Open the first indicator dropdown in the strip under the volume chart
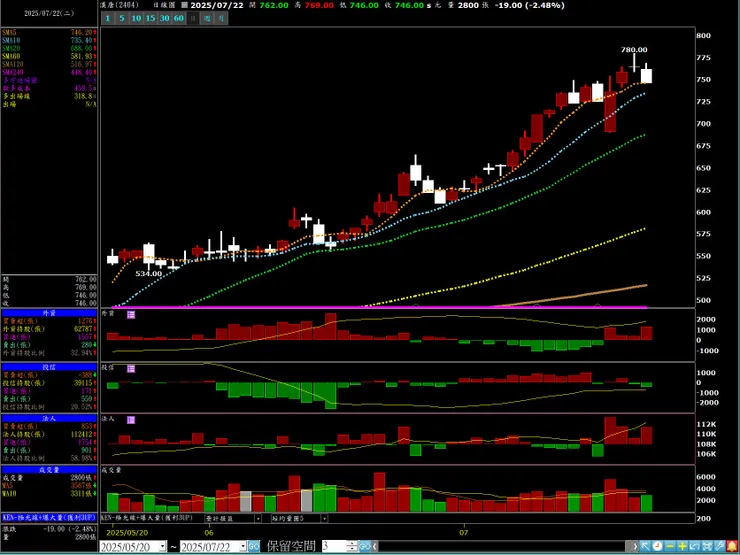 [258, 518]
